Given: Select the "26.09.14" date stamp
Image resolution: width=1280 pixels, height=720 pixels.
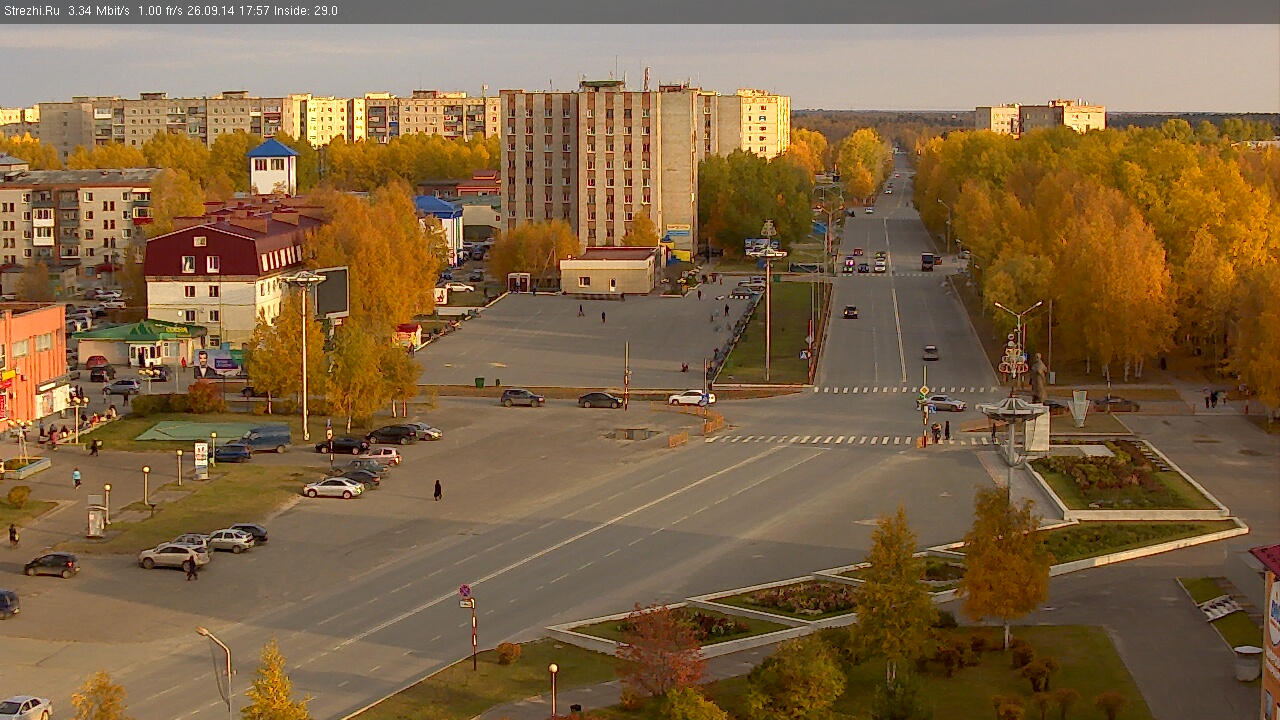Looking at the screenshot, I should (211, 11).
